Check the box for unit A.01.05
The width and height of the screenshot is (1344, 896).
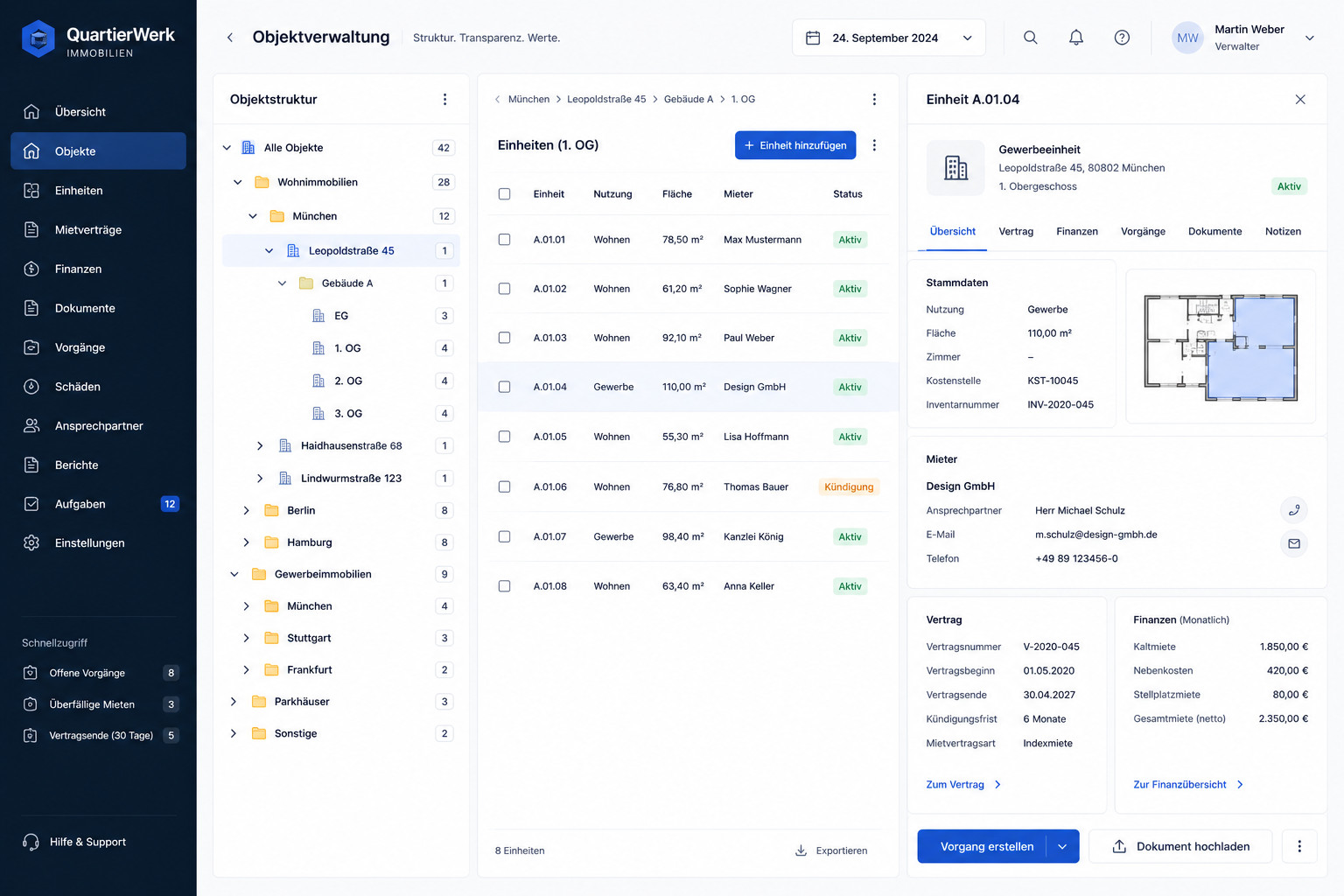click(x=504, y=437)
